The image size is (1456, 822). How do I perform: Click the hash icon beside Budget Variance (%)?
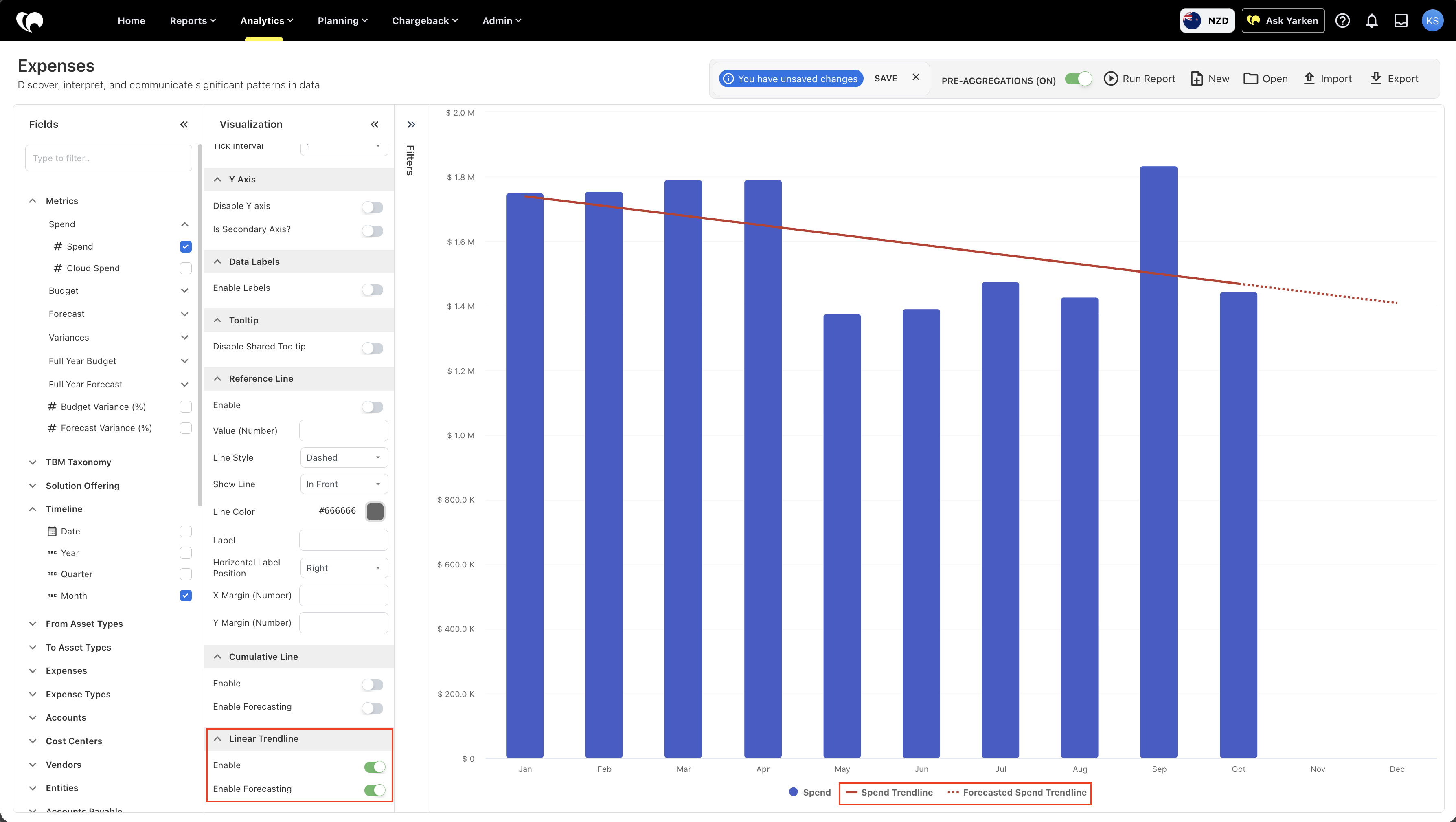(52, 407)
